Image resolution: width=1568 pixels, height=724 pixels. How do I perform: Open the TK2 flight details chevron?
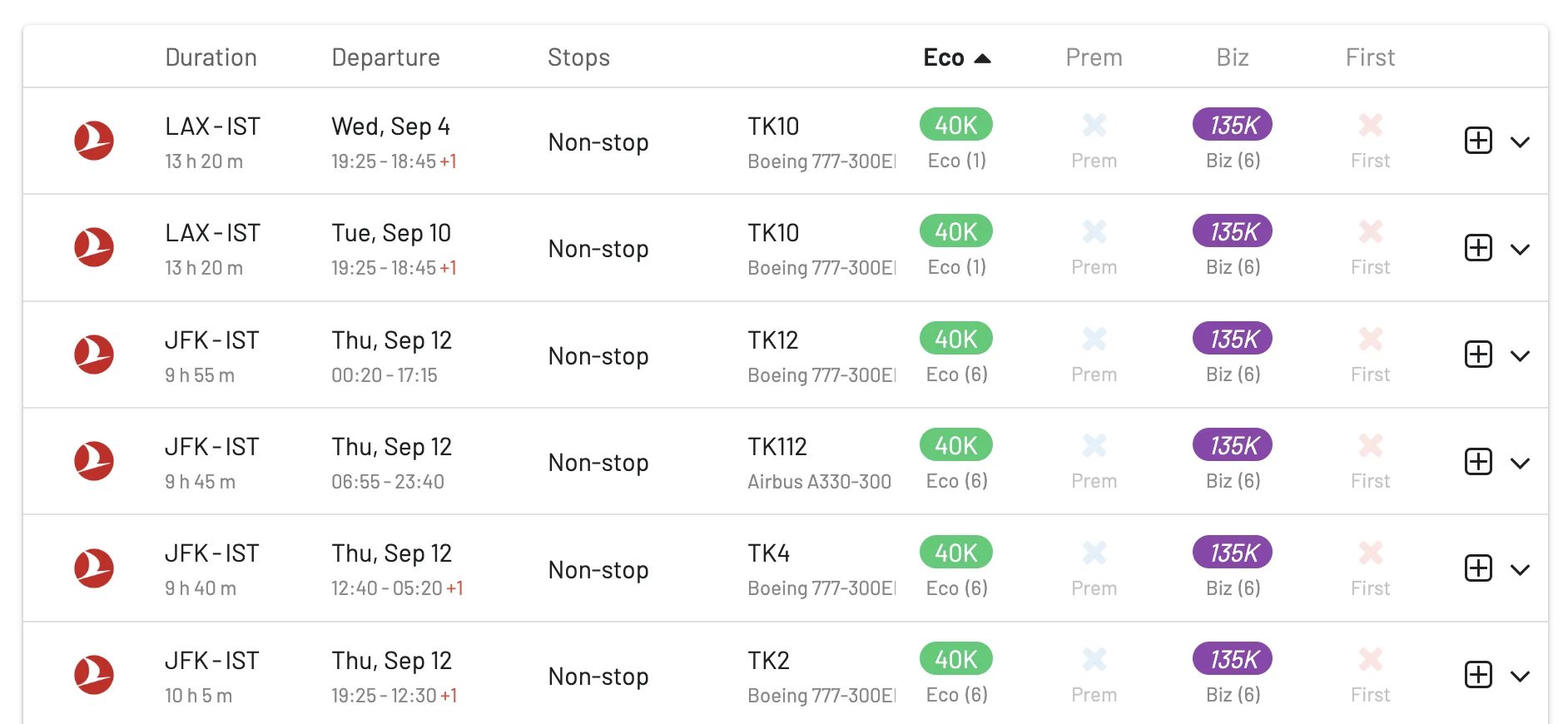click(1520, 677)
